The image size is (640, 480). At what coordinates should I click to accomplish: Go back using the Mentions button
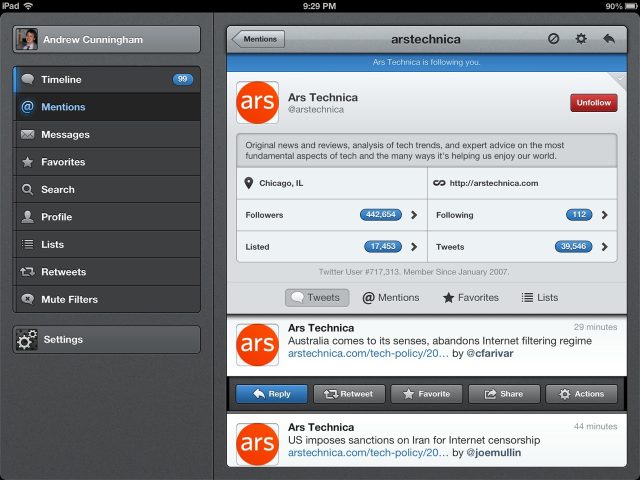click(258, 39)
